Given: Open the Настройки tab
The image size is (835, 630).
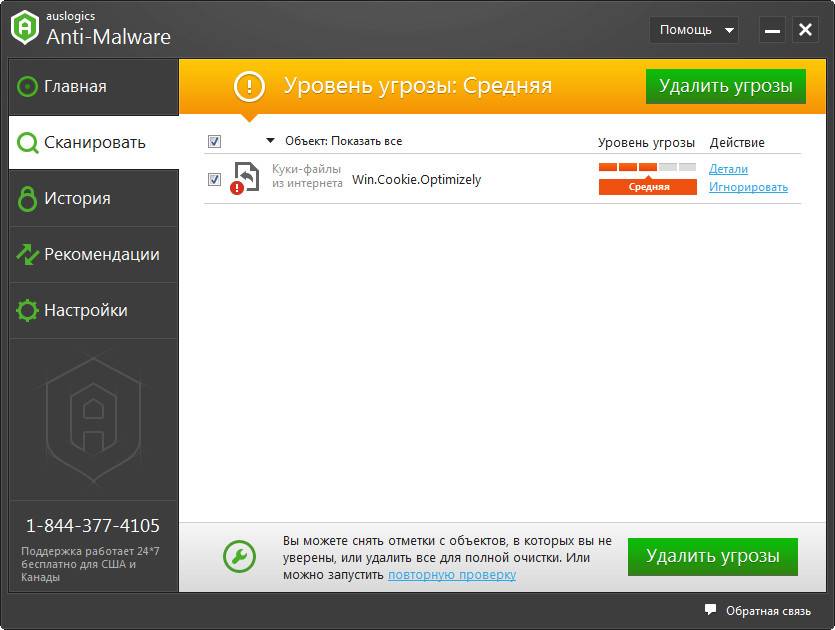Looking at the screenshot, I should (x=94, y=310).
